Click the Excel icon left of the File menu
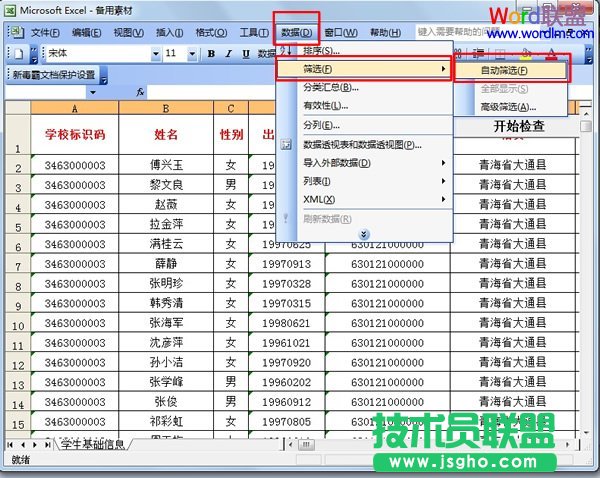The width and height of the screenshot is (600, 478). click(16, 32)
